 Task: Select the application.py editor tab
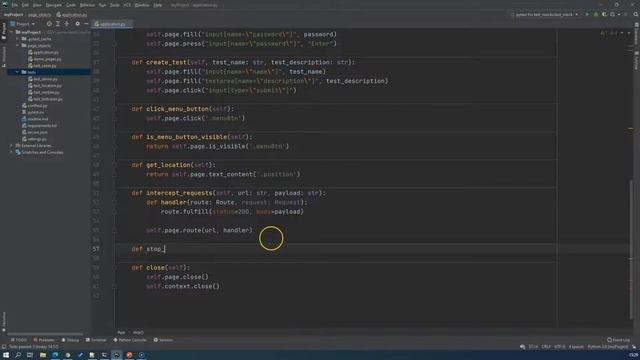(x=112, y=24)
